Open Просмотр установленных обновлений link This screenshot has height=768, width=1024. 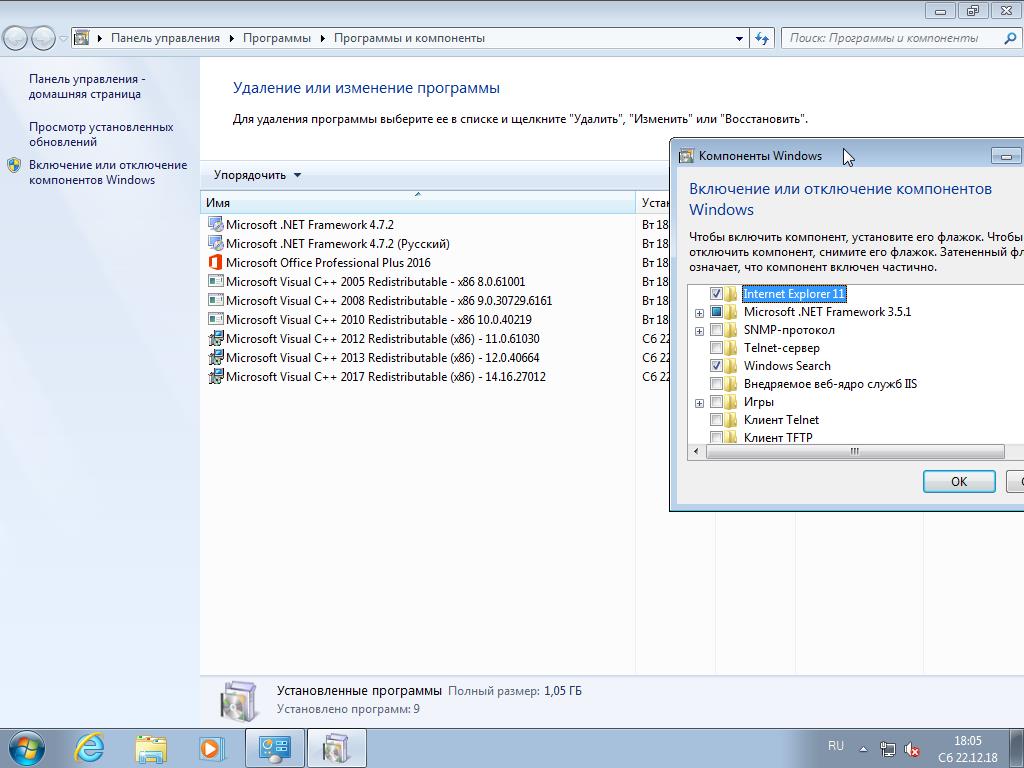(x=101, y=134)
